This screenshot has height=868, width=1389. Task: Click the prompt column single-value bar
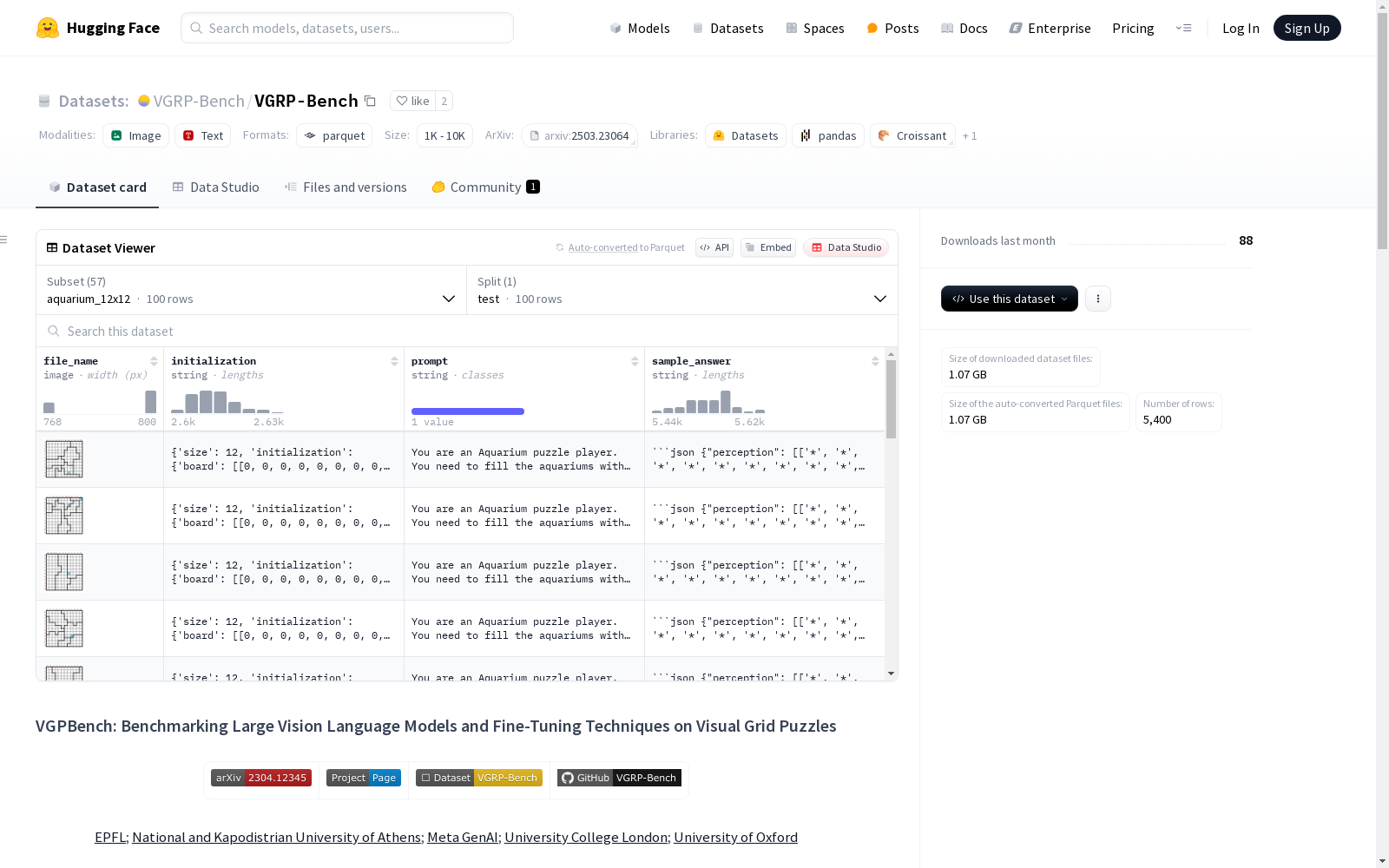[468, 411]
